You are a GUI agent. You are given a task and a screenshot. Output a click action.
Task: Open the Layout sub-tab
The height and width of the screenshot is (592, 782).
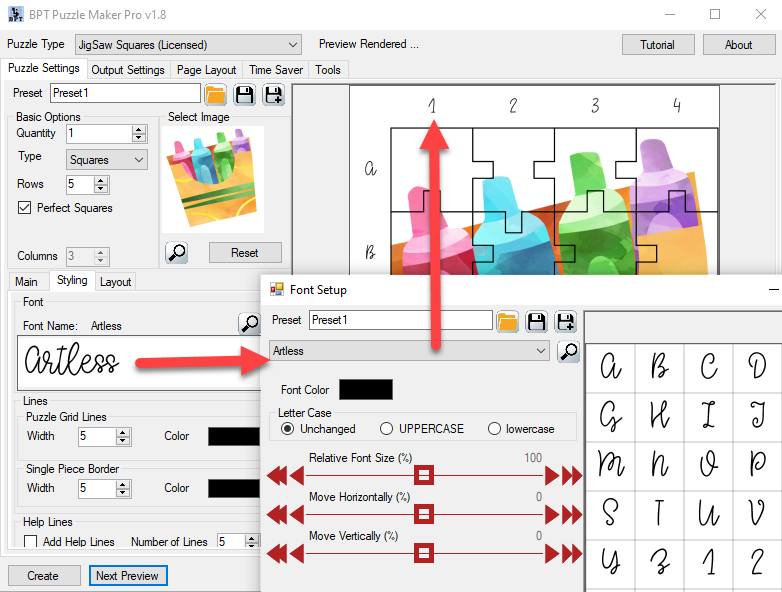point(115,282)
